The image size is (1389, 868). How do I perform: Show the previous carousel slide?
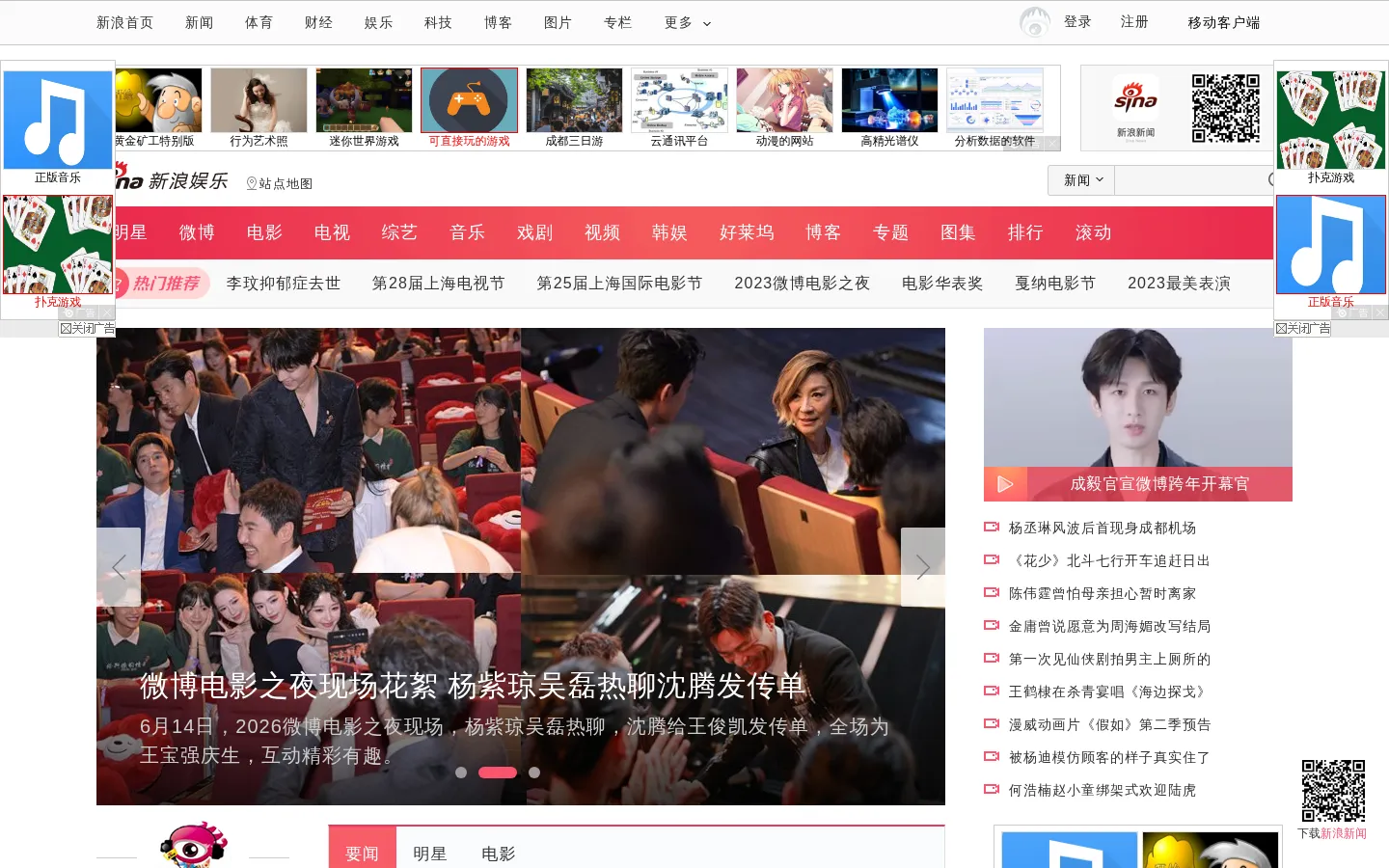point(119,567)
